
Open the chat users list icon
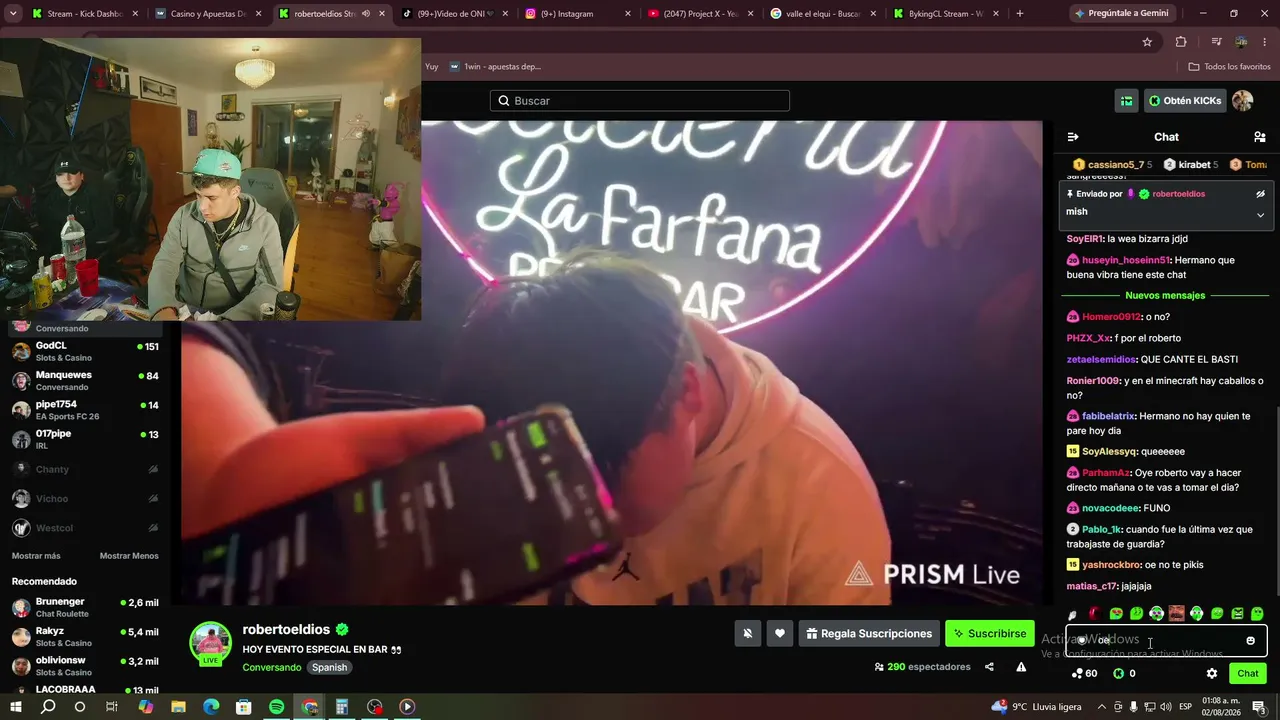point(1259,137)
